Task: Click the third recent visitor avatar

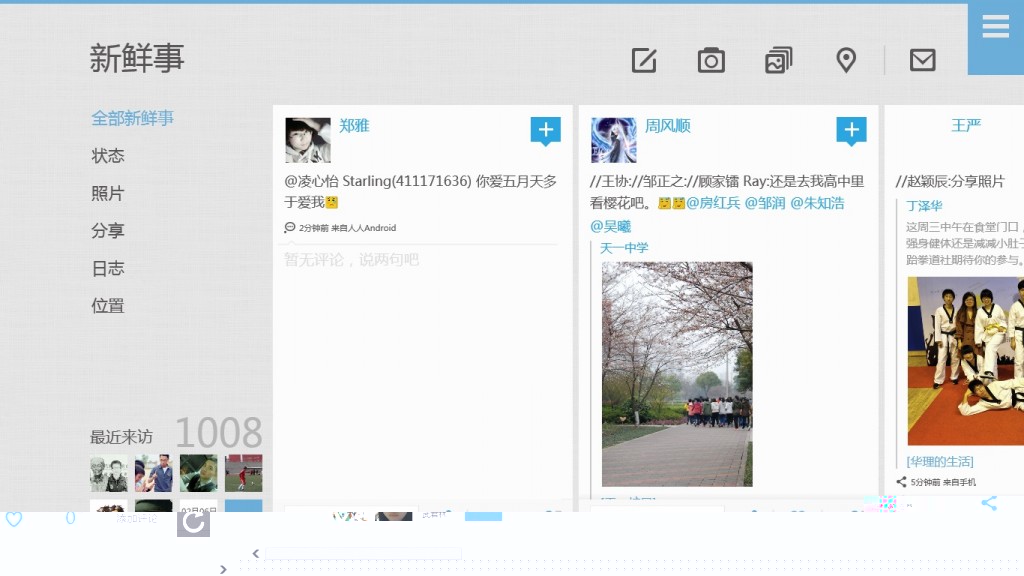Action: [199, 473]
